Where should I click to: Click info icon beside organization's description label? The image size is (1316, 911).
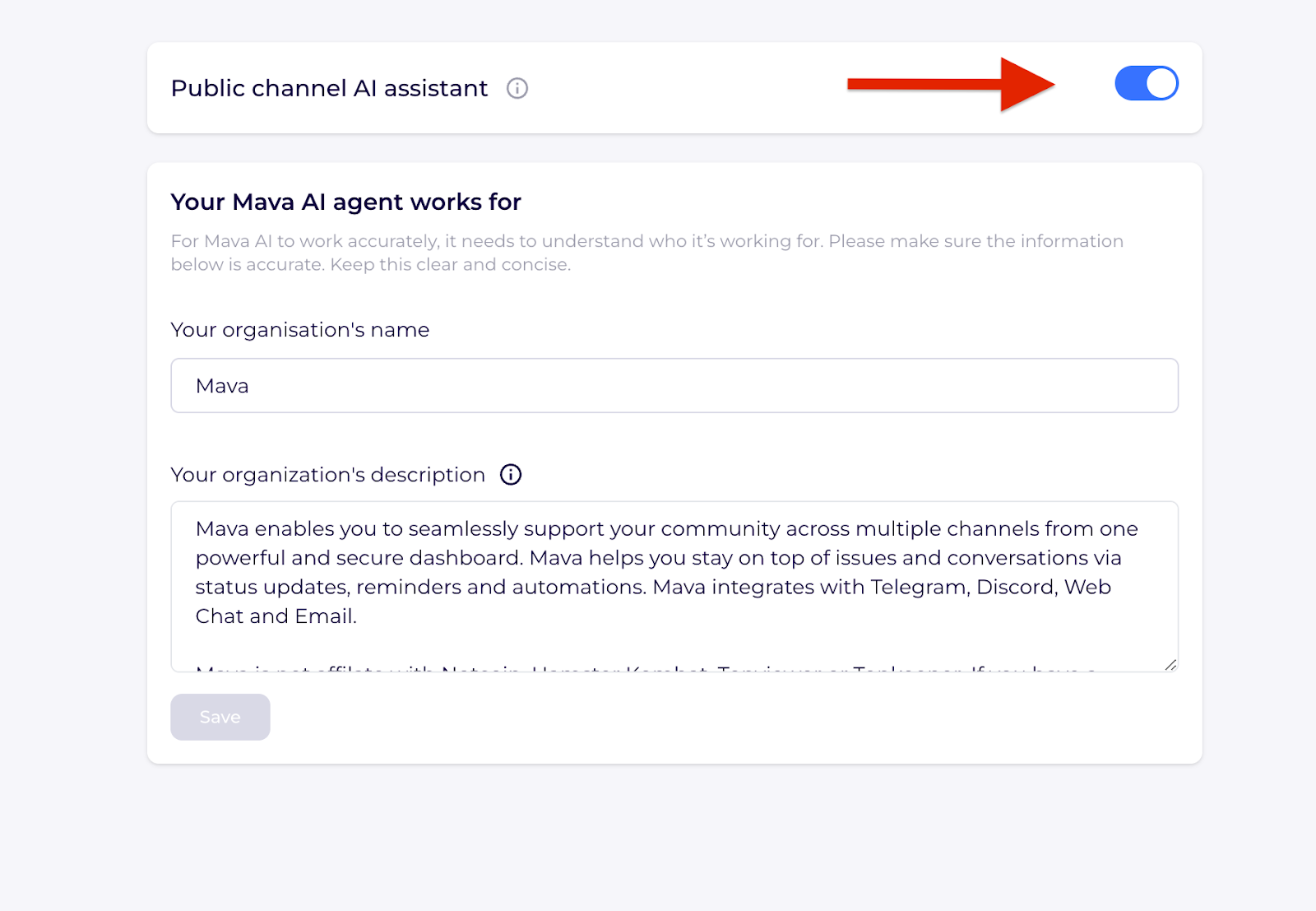pos(511,475)
